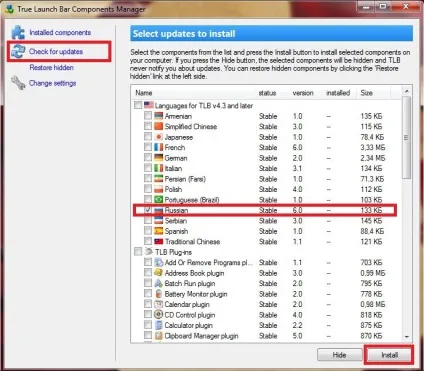The width and height of the screenshot is (424, 371).
Task: Click the Address Book plugin icon
Action: [x=159, y=273]
